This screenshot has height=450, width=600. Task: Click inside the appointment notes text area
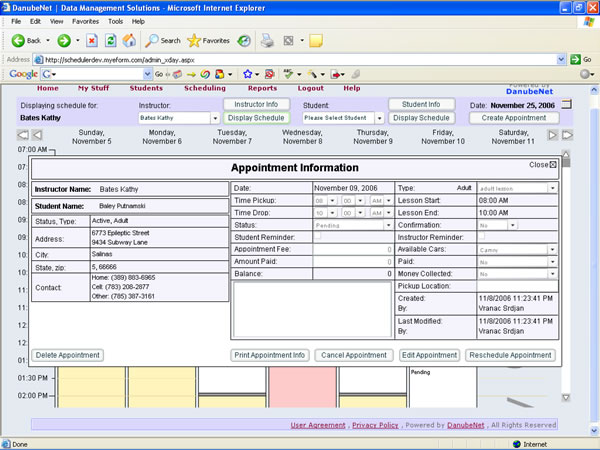[312, 310]
